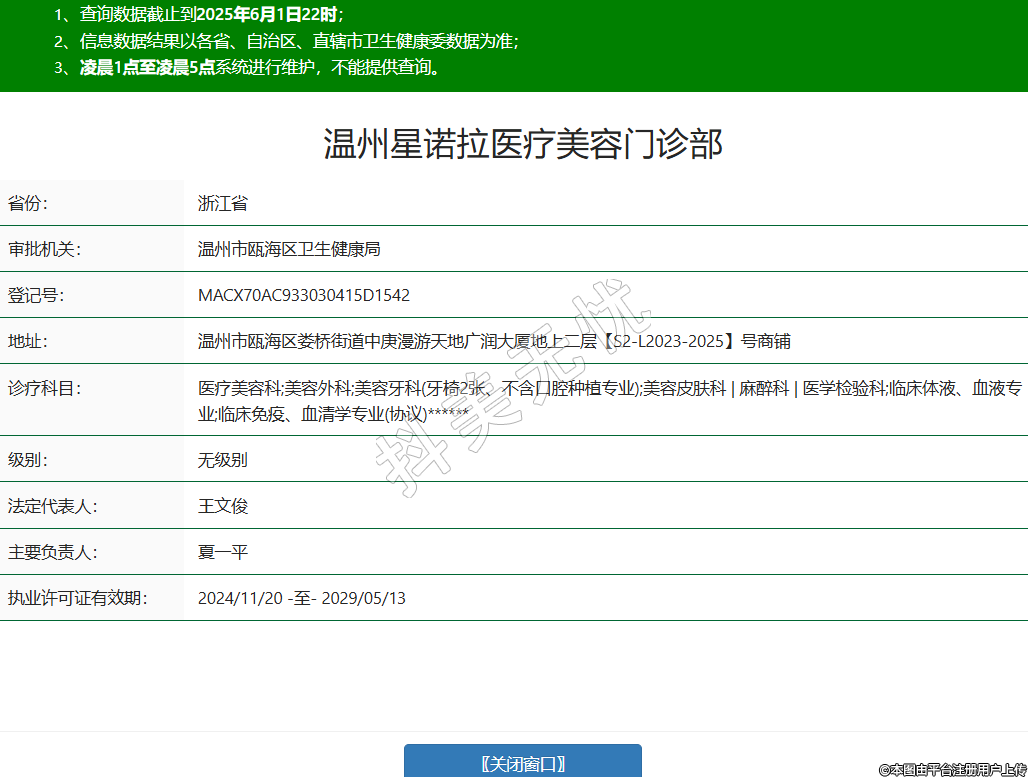
Task: Click the 执业许可证有效期 row label
Action: coord(77,598)
